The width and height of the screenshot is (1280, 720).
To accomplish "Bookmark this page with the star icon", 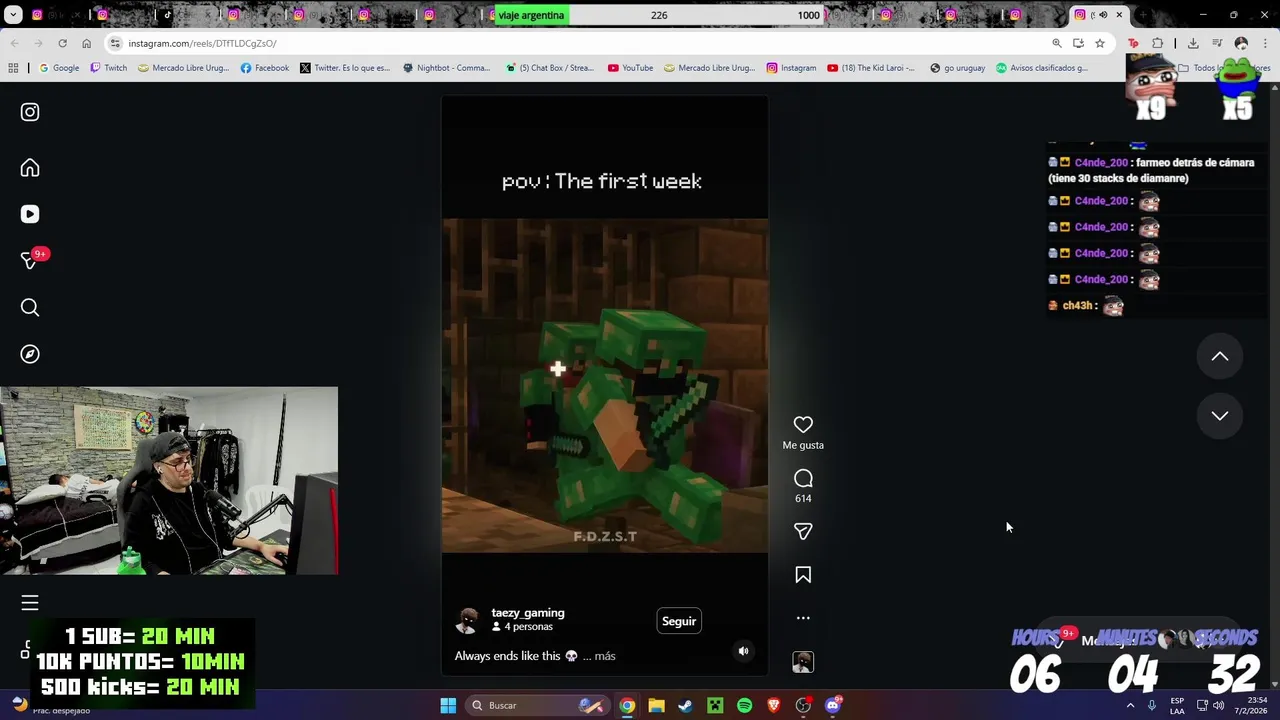I will pos(1100,43).
